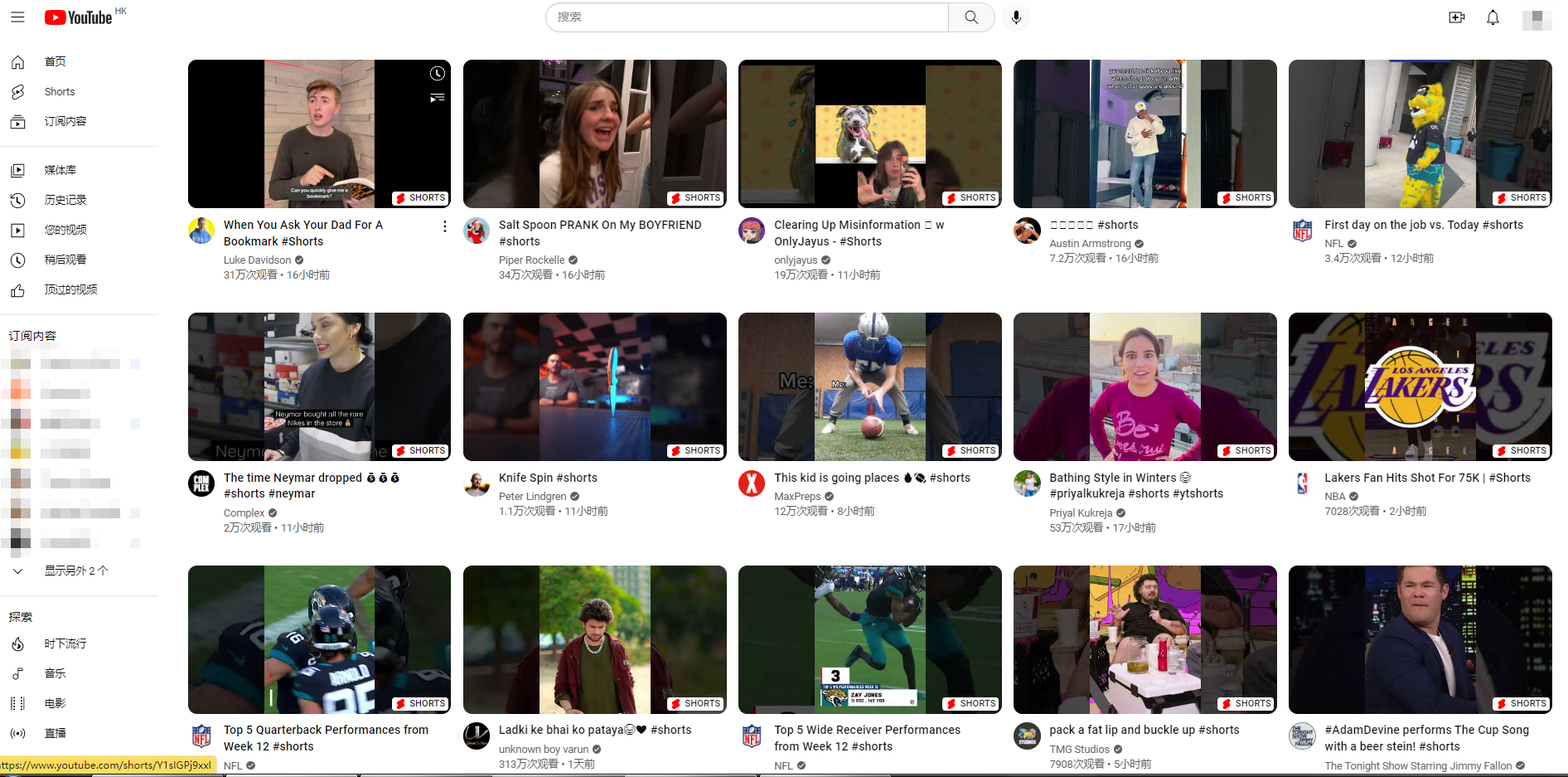Select the Trending (时下流行) fire icon
This screenshot has width=1568, height=777.
(18, 643)
